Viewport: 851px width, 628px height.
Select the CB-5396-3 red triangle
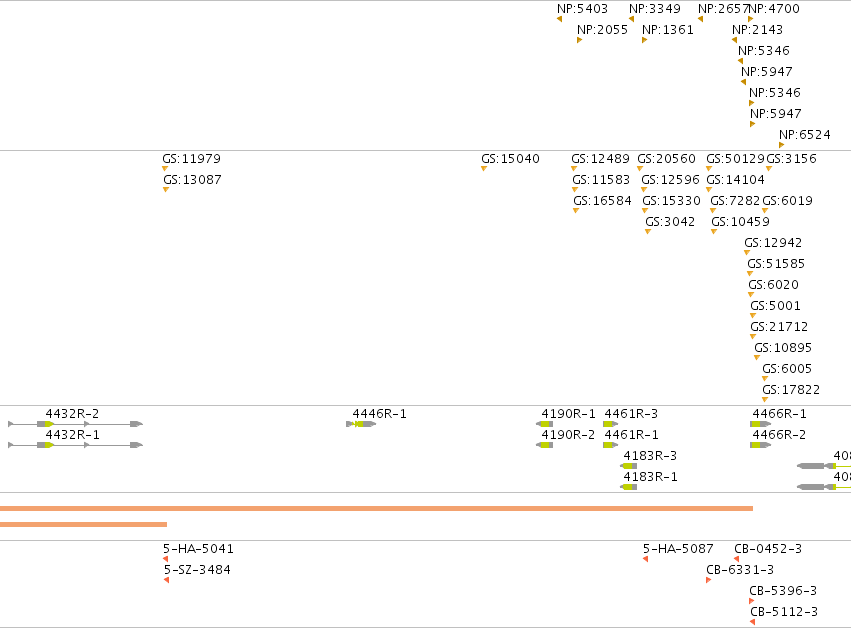(x=752, y=601)
